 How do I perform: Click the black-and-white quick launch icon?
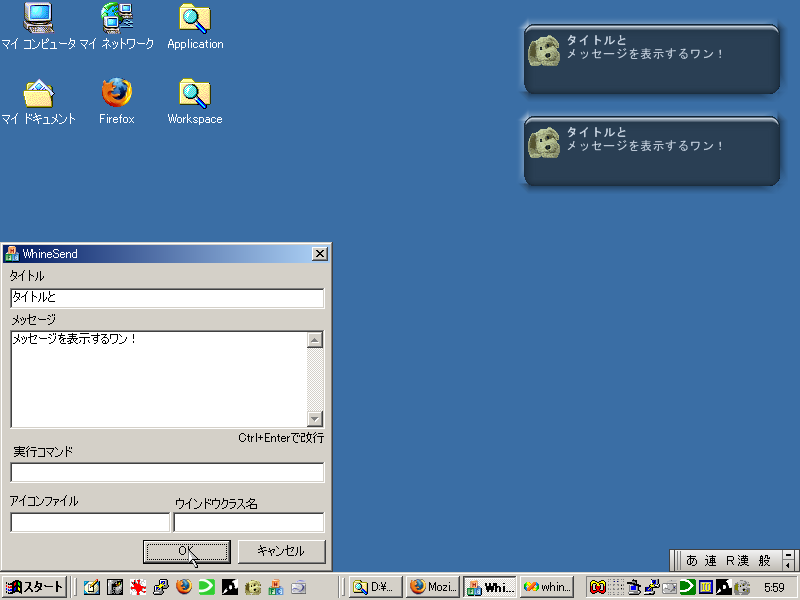[230, 587]
